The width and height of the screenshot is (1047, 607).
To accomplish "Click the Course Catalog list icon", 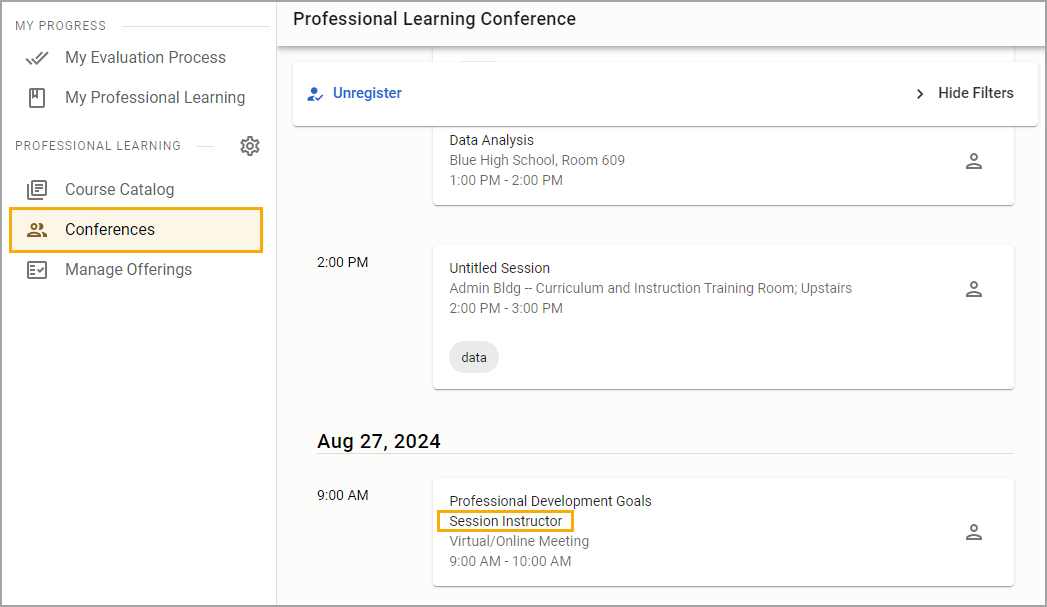I will (37, 190).
